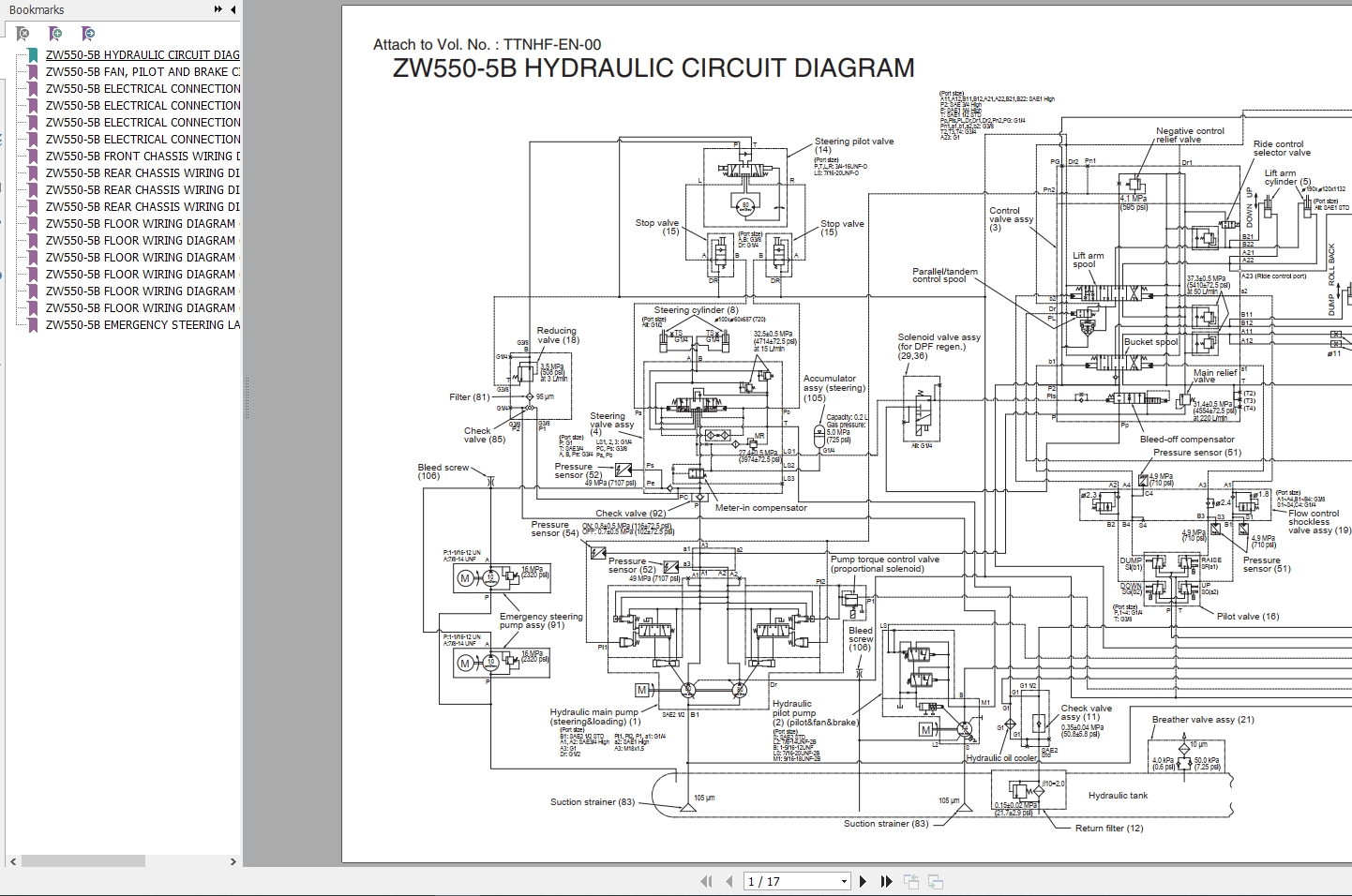Open the page number dropdown arrow
The height and width of the screenshot is (896, 1352).
tap(844, 881)
